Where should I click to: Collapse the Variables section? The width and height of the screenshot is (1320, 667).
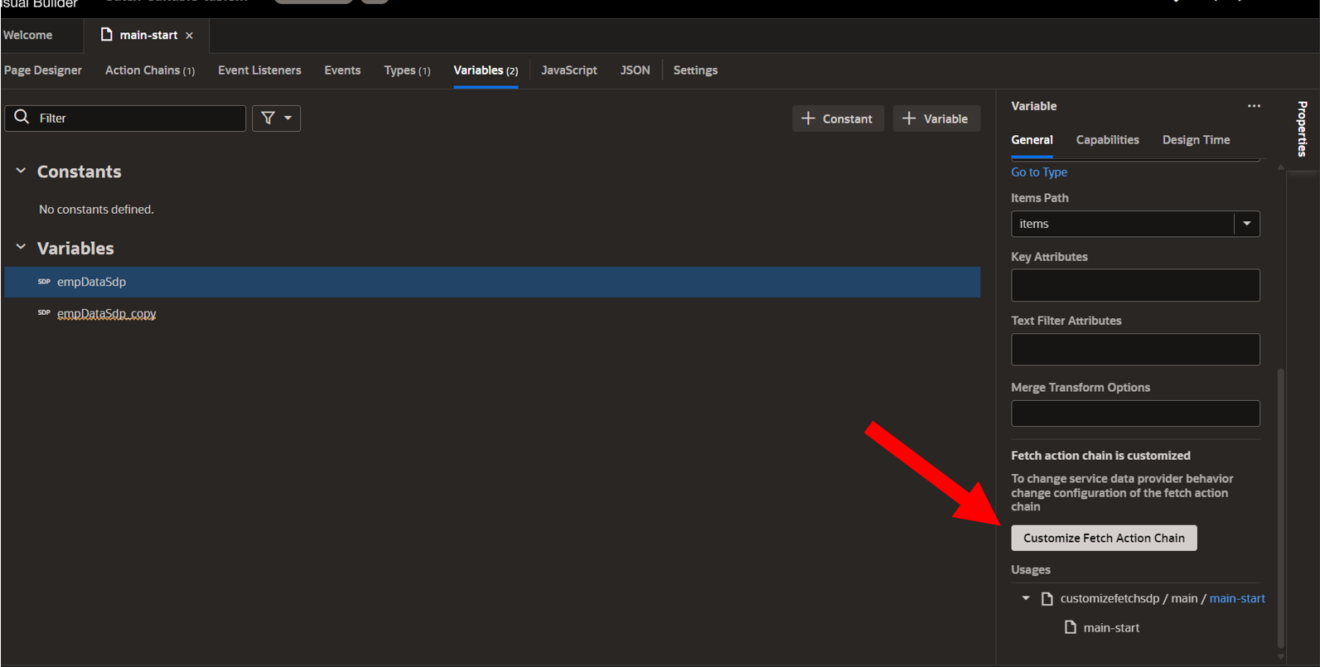click(21, 248)
